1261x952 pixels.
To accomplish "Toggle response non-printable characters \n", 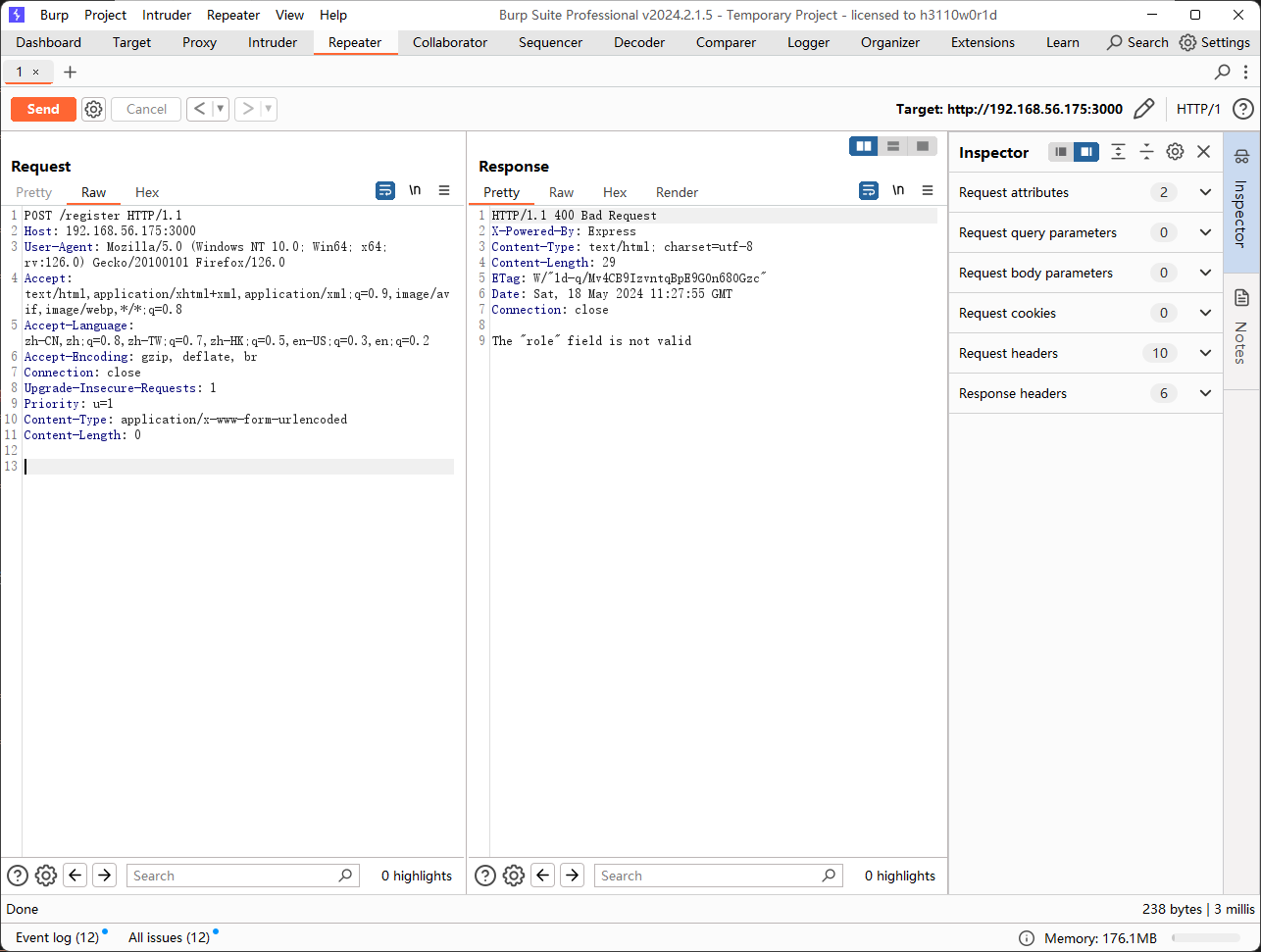I will click(x=898, y=190).
